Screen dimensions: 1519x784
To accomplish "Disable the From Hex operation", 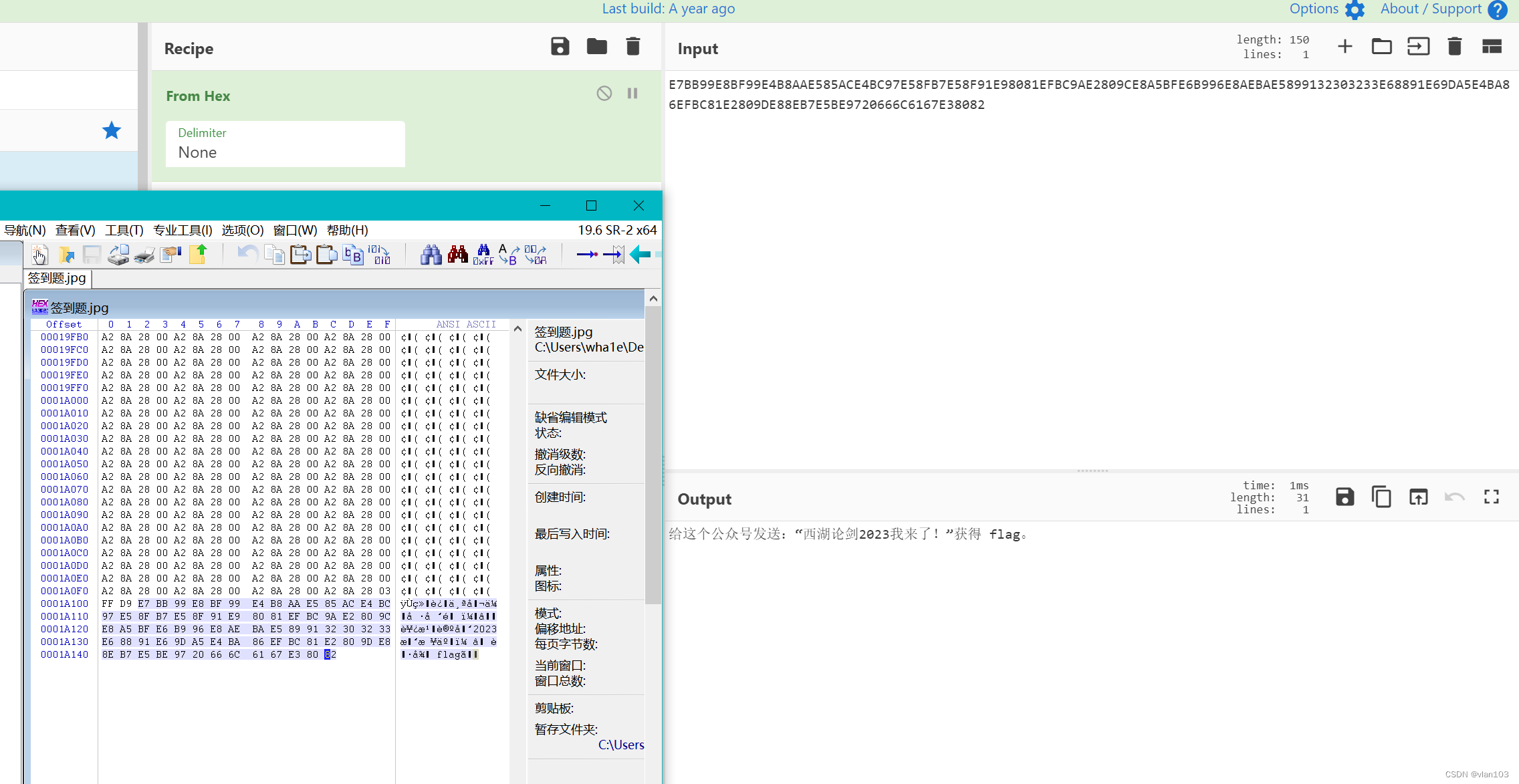I will click(x=604, y=94).
